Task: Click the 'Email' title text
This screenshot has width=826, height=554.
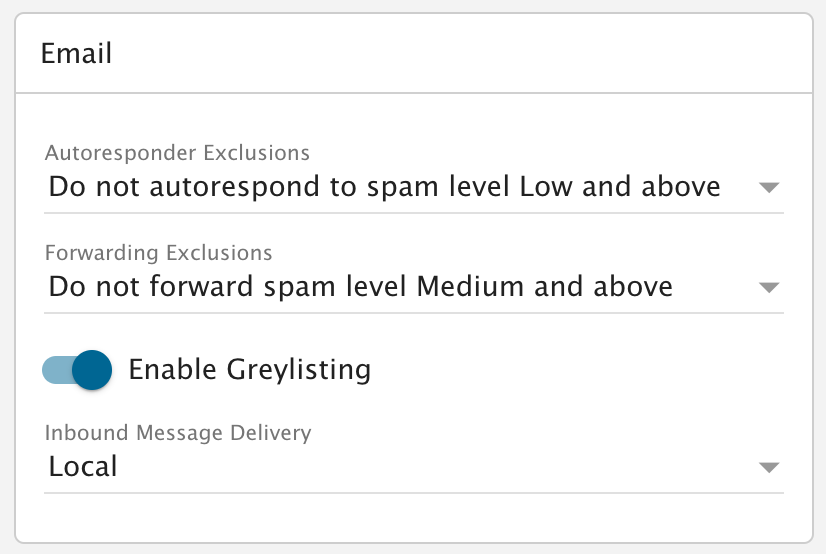Action: point(76,53)
